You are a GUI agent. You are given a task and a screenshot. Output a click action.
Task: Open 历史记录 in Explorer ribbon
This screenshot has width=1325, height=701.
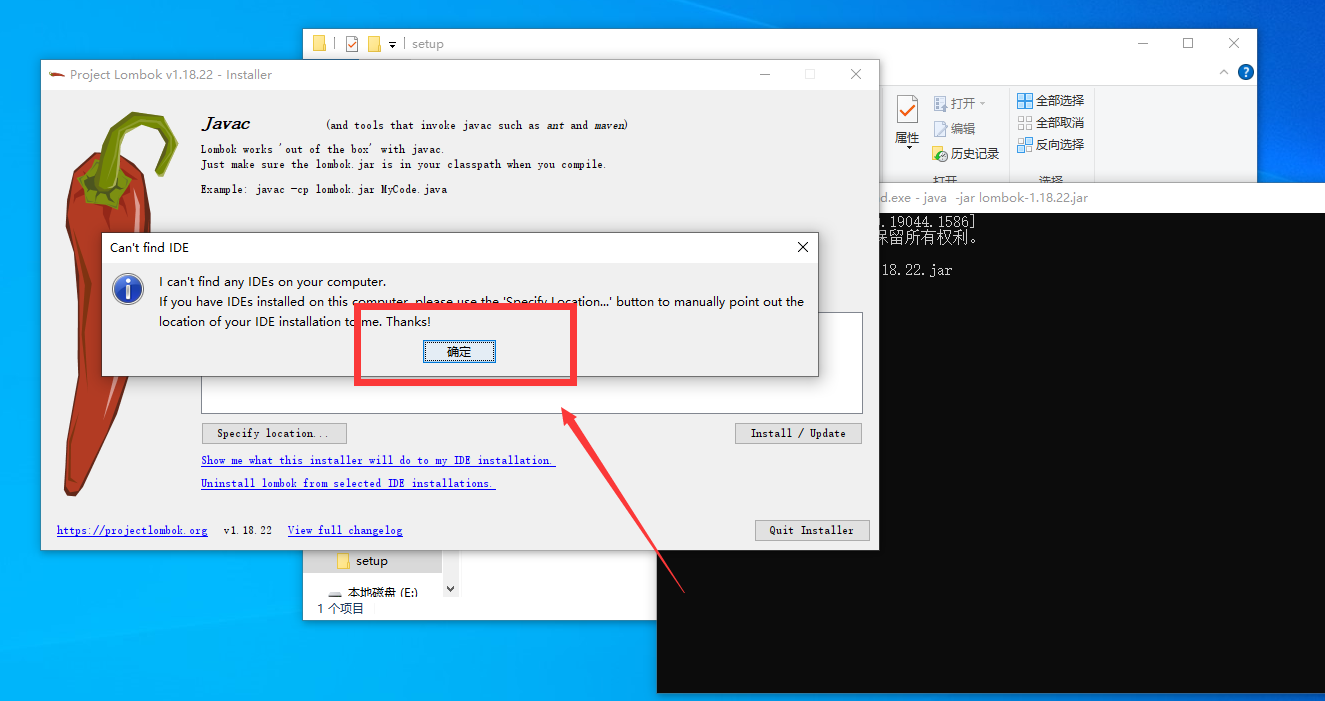[x=965, y=153]
